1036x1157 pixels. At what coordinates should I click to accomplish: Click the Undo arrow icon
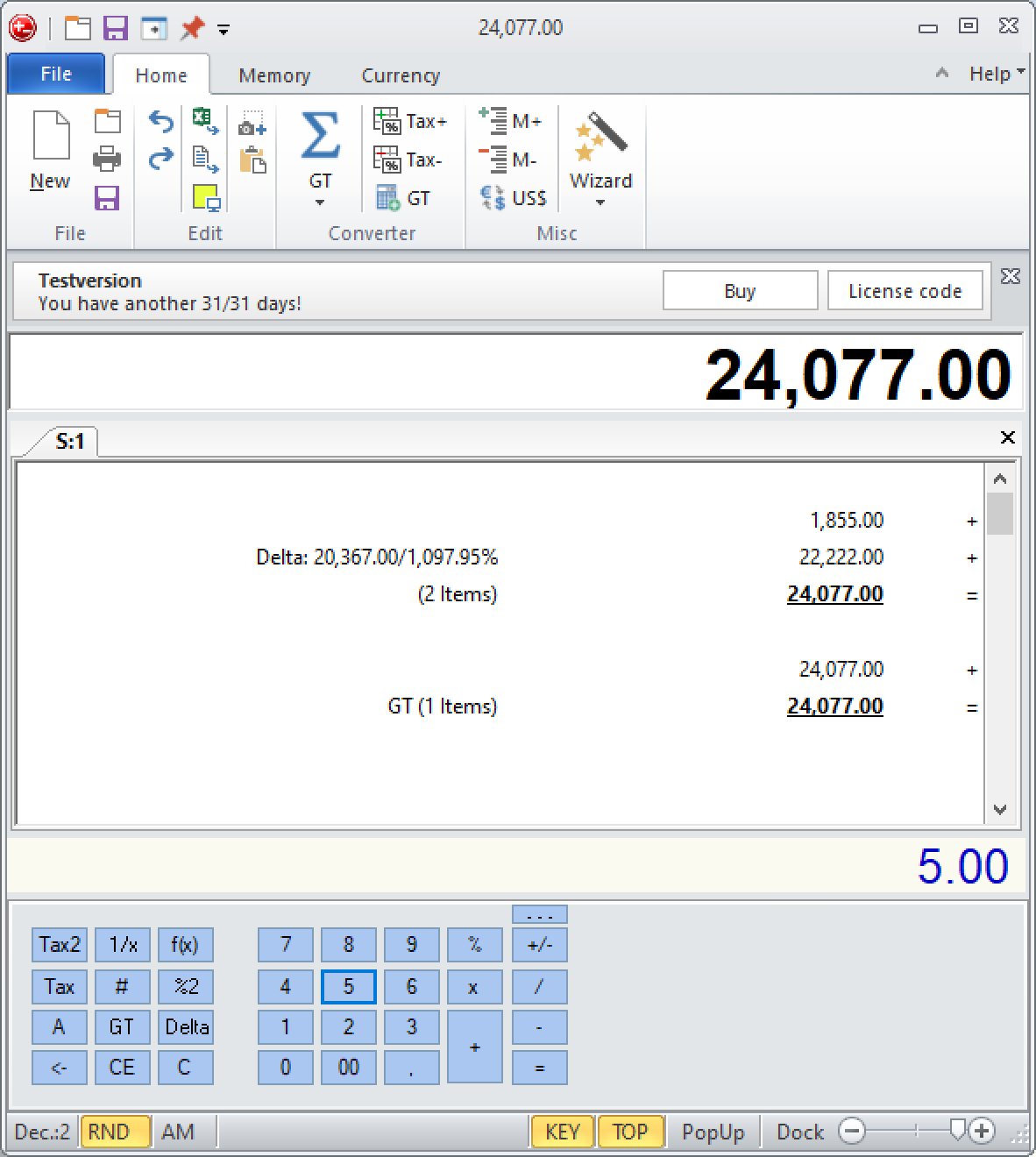coord(161,121)
